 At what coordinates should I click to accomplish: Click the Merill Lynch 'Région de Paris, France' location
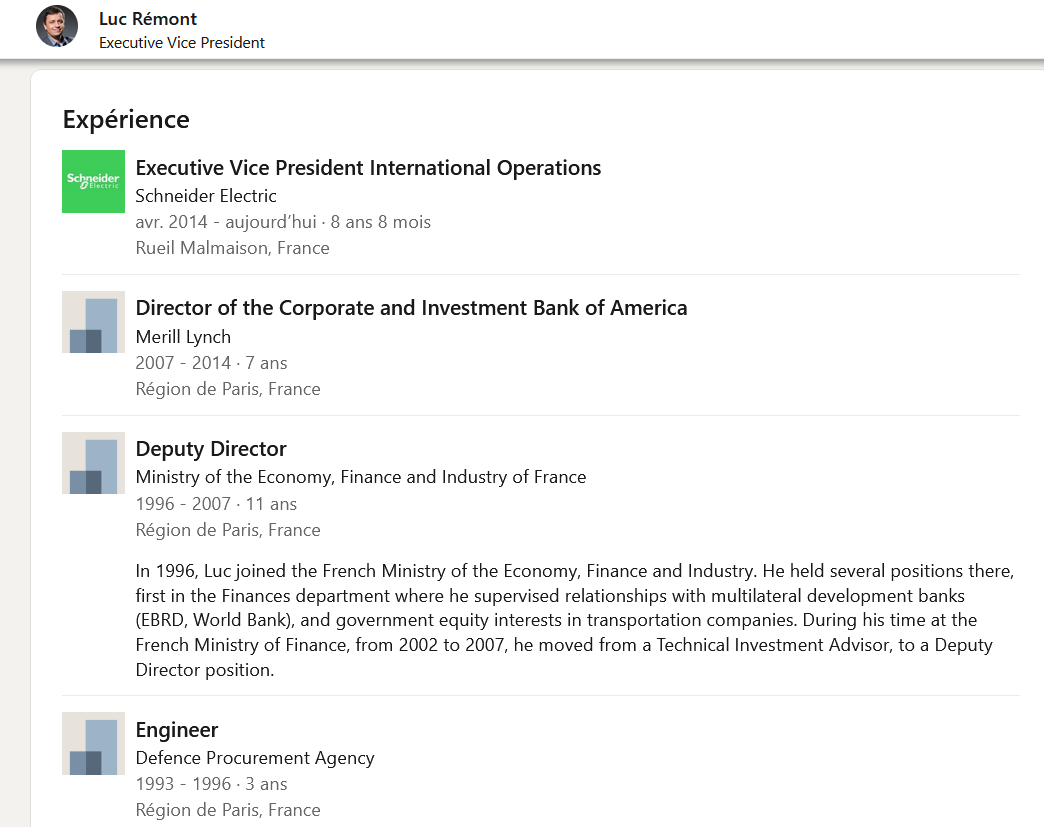(x=228, y=389)
